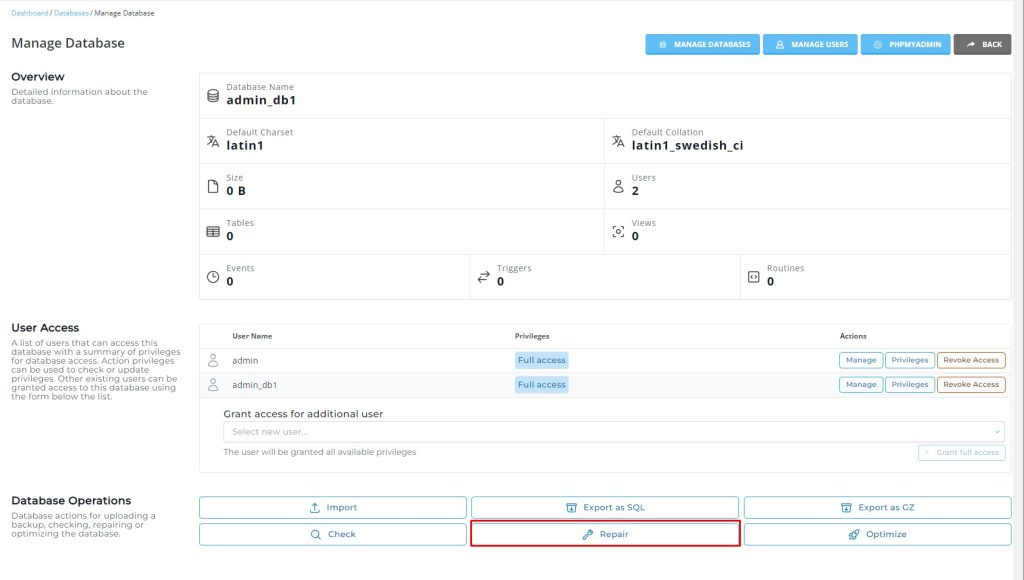Run Optimize on the database
This screenshot has height=580, width=1024.
[878, 534]
